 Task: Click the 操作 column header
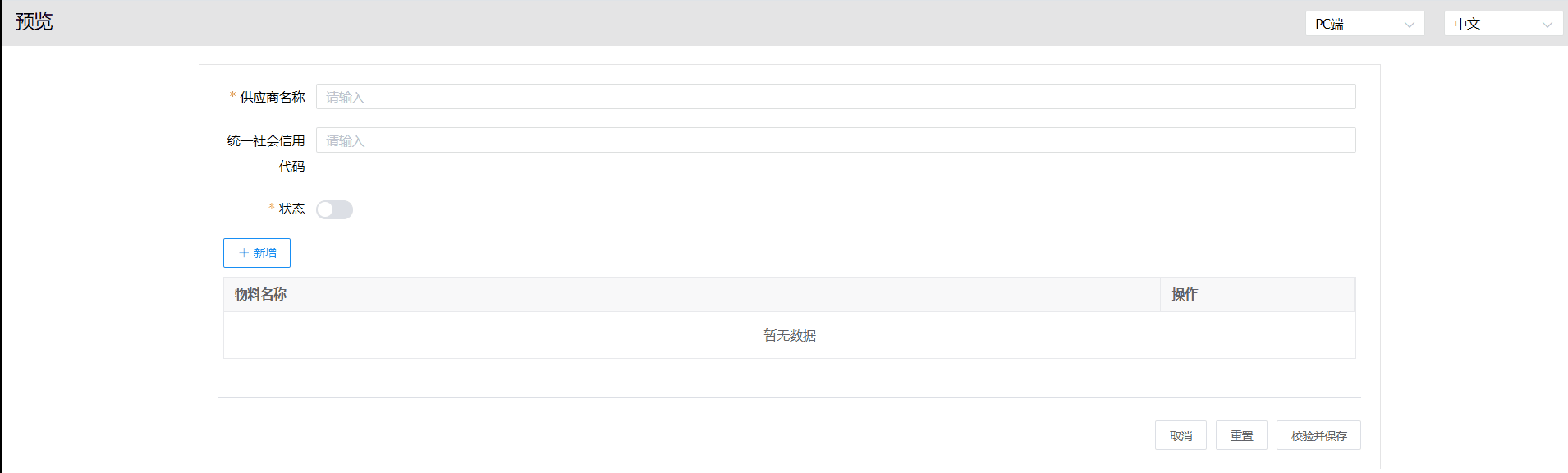tap(1184, 295)
